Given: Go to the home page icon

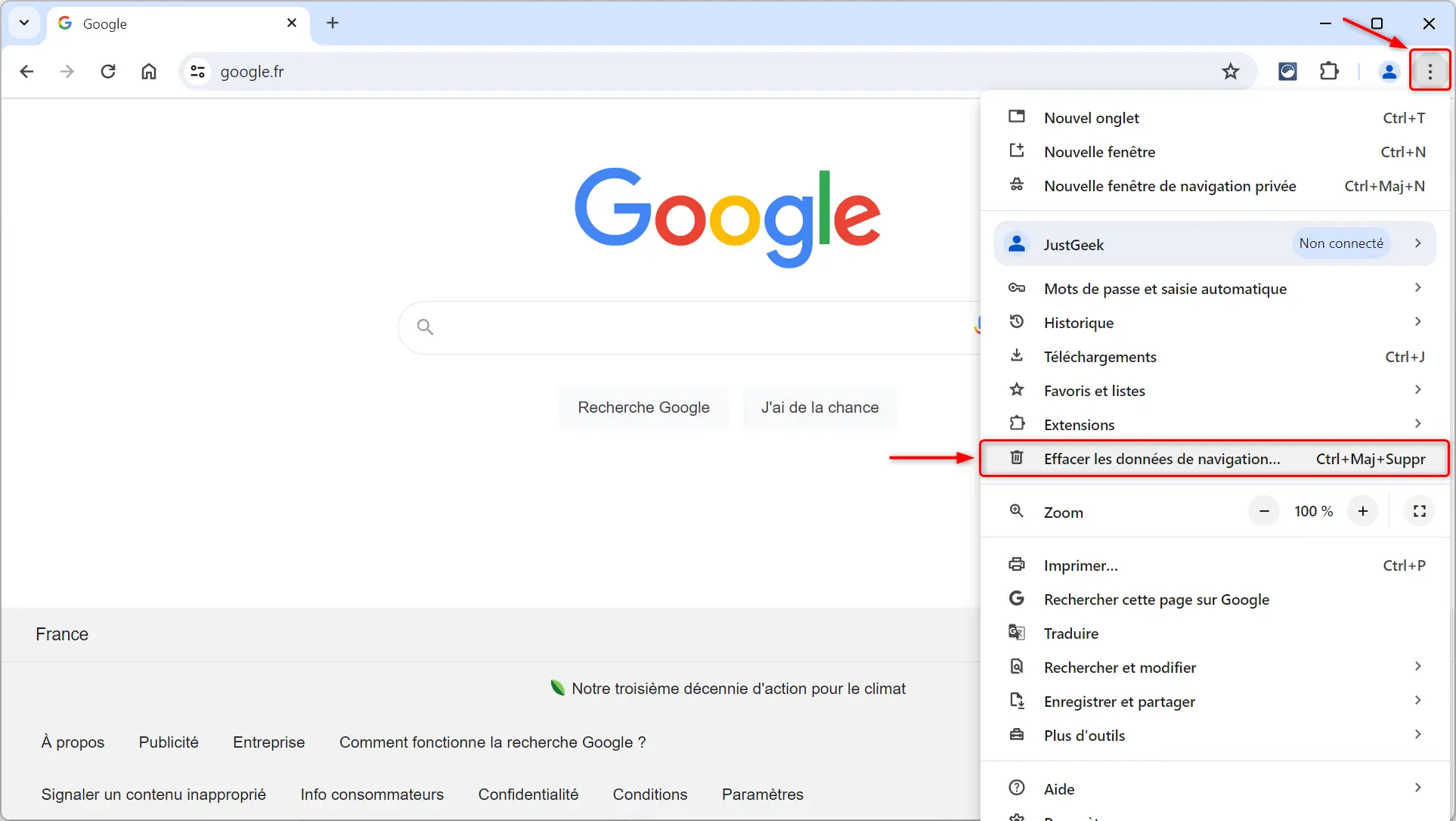Looking at the screenshot, I should [149, 71].
